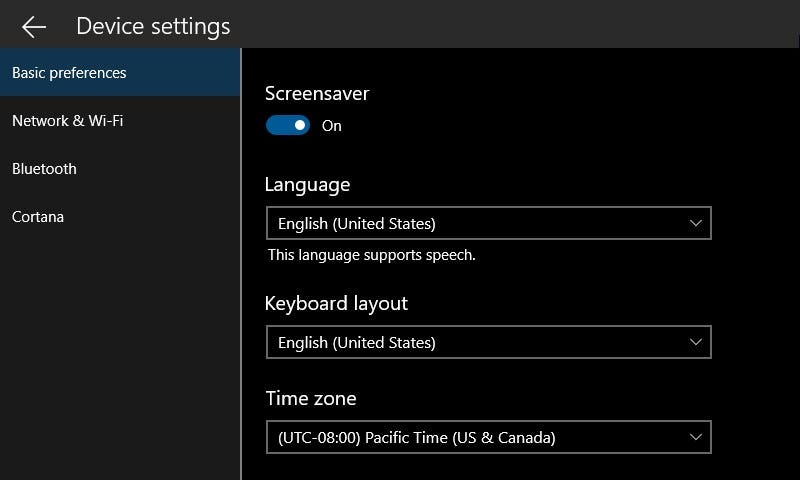Open Keyboard layout English (United States) box
Screen dimensions: 800x480
pos(489,342)
